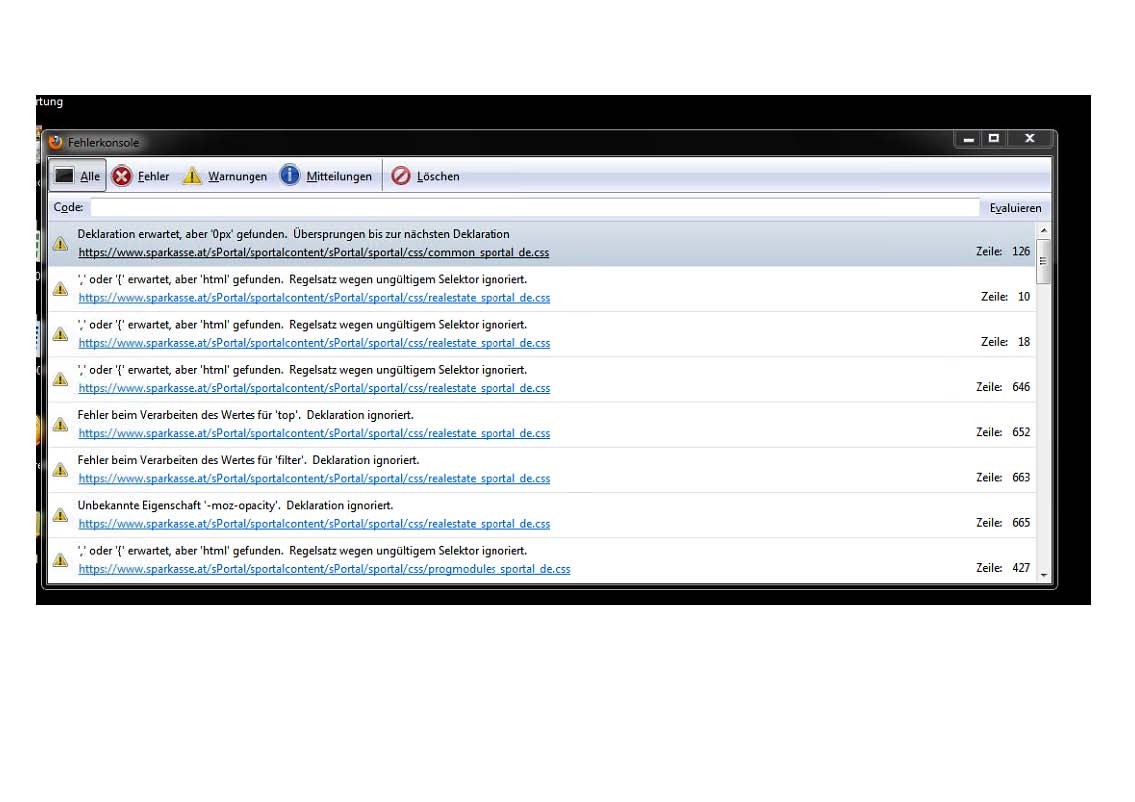Click the Code input field
The height and width of the screenshot is (802, 1135).
coord(535,208)
